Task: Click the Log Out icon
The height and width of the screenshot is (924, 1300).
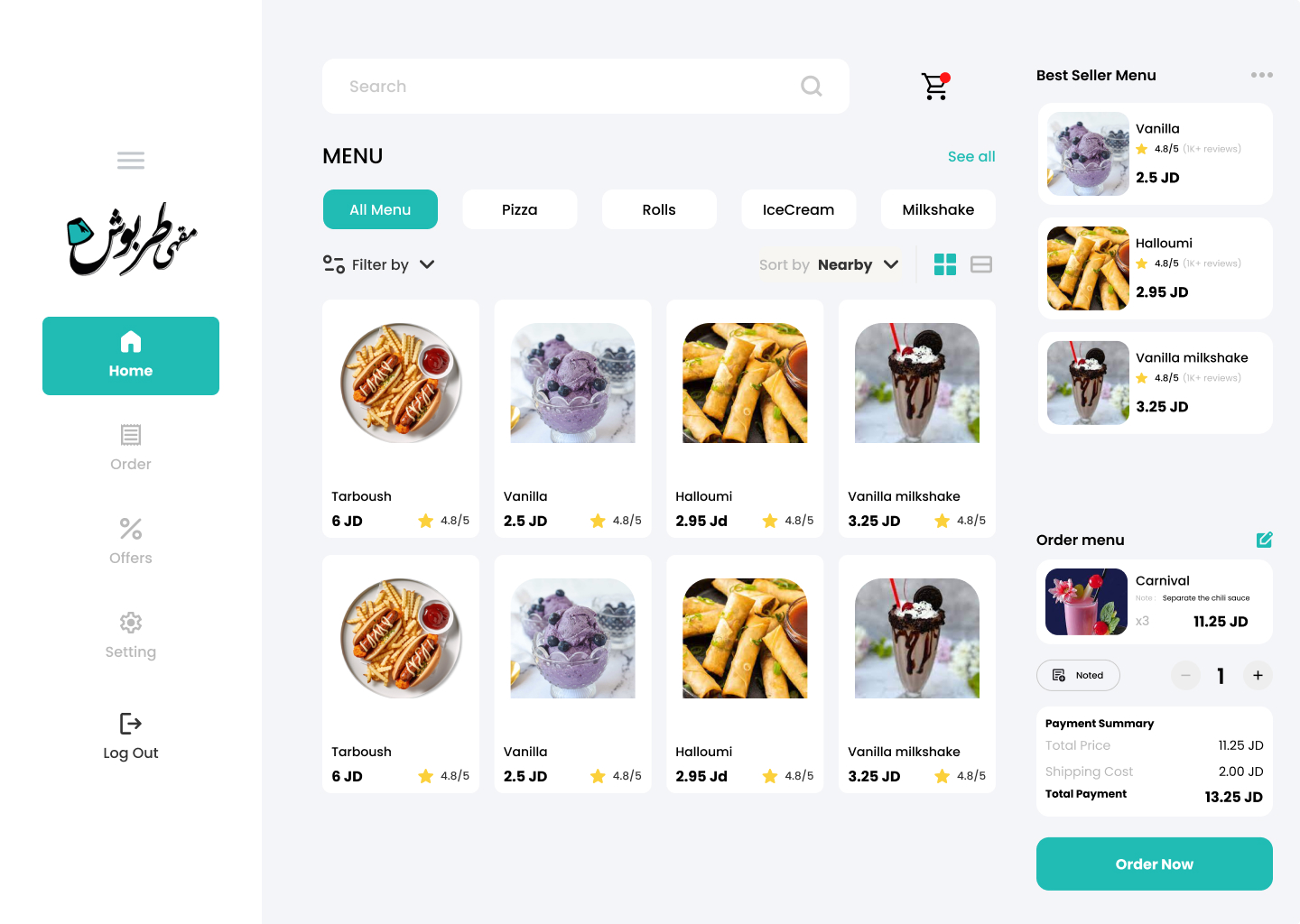Action: point(131,723)
